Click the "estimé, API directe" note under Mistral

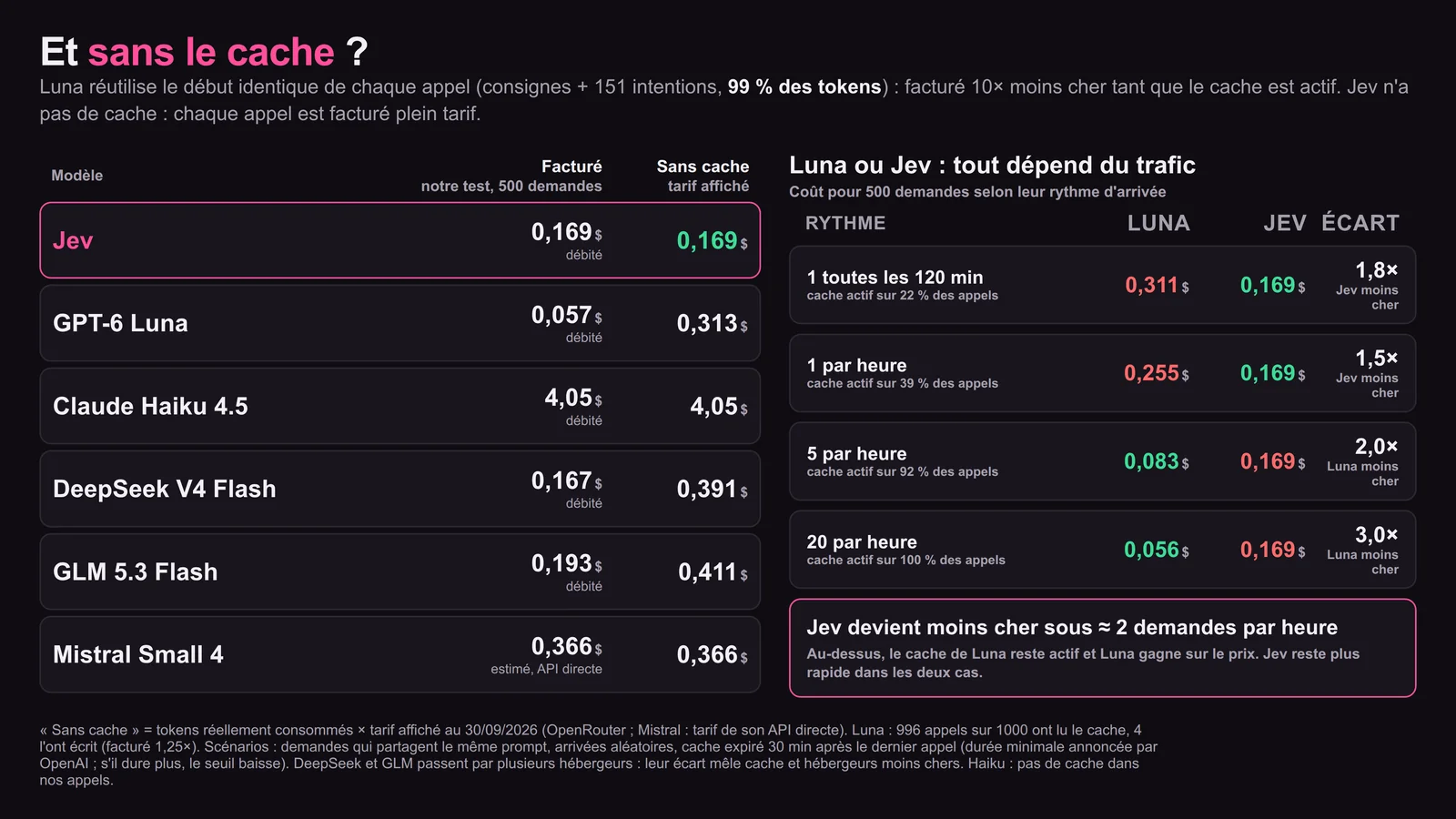tap(546, 669)
